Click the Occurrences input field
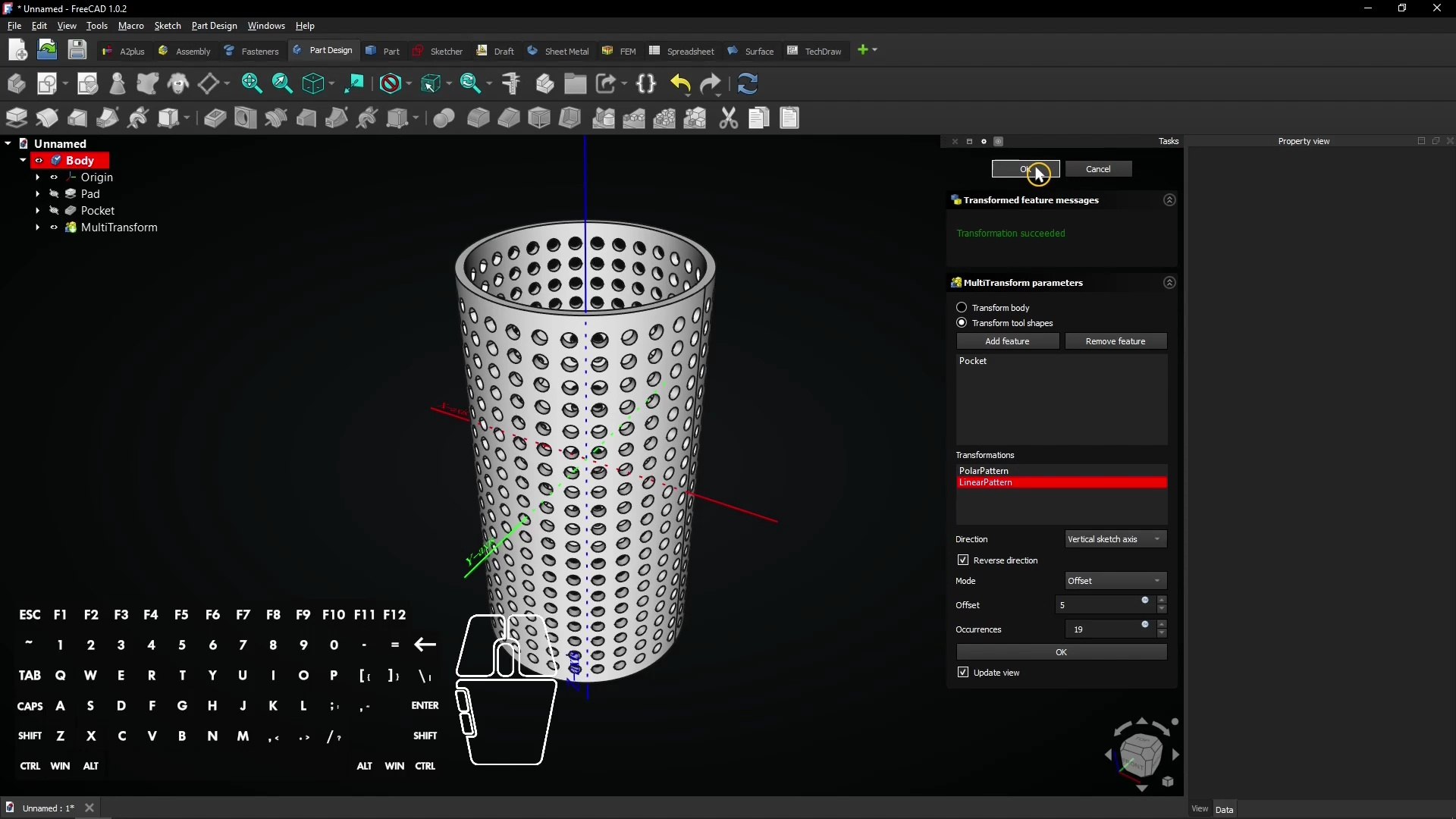The image size is (1456, 819). tap(1101, 629)
